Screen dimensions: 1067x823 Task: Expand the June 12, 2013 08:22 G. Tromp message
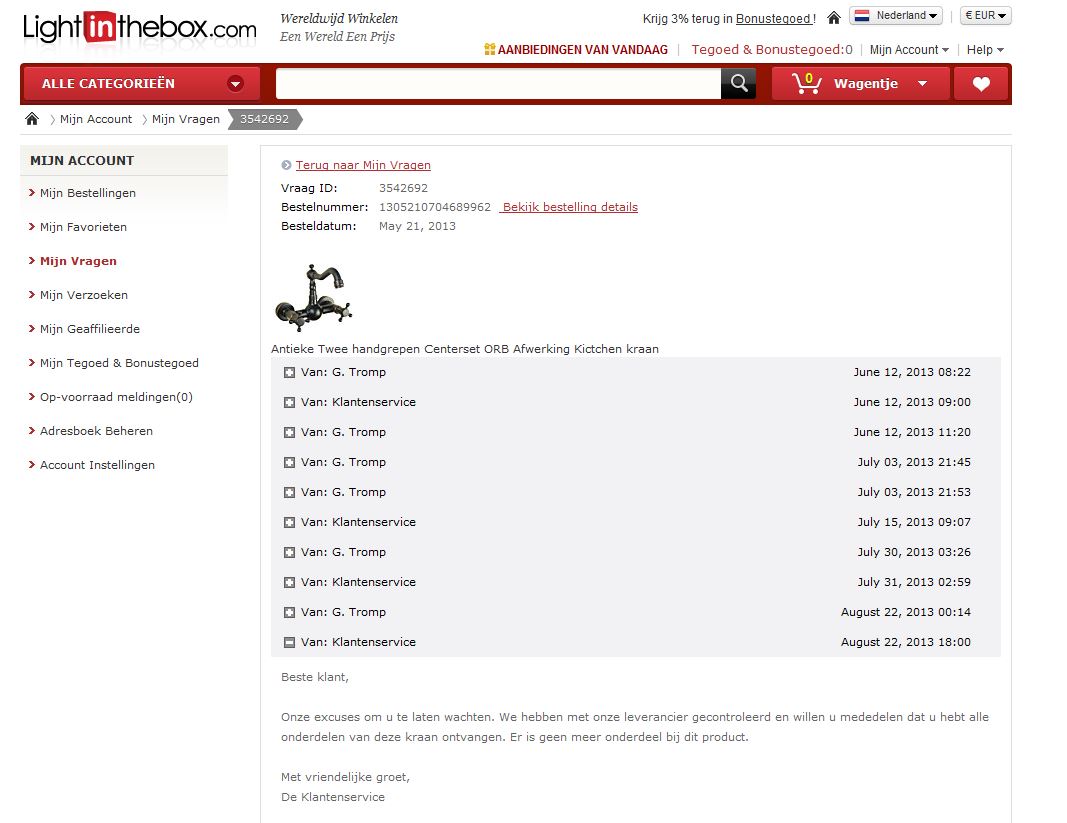click(289, 373)
